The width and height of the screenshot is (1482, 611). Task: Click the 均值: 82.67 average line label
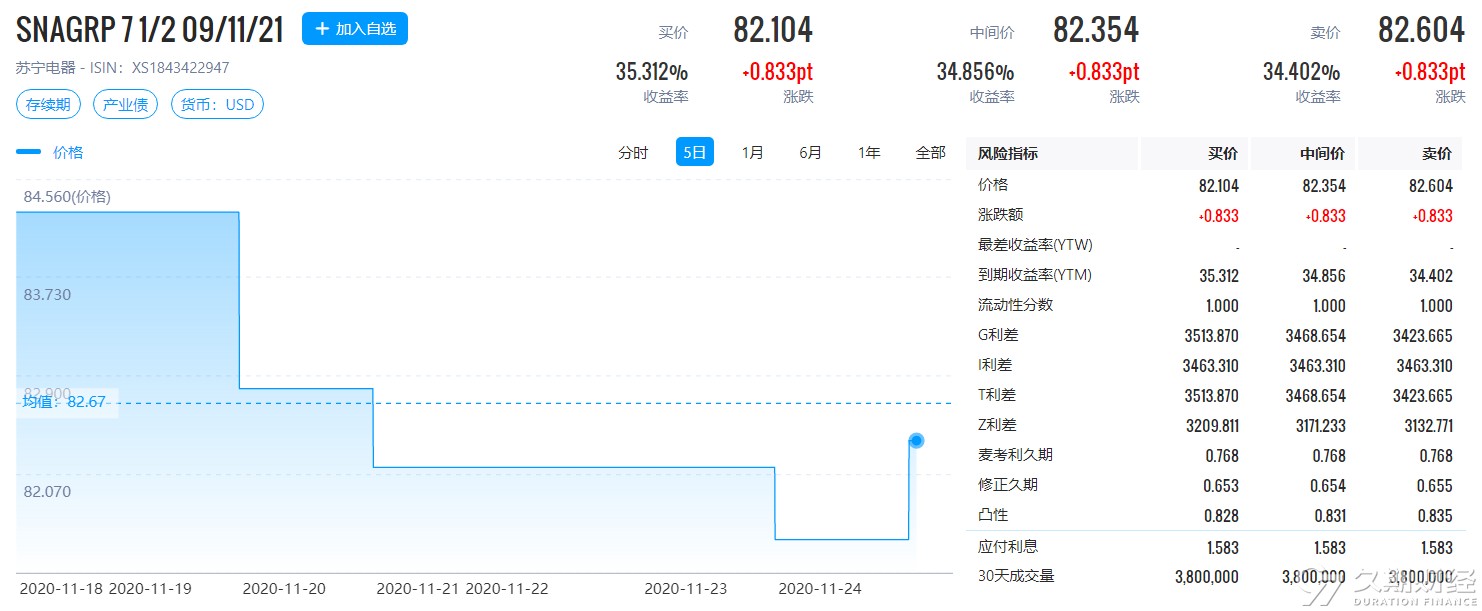pos(65,402)
